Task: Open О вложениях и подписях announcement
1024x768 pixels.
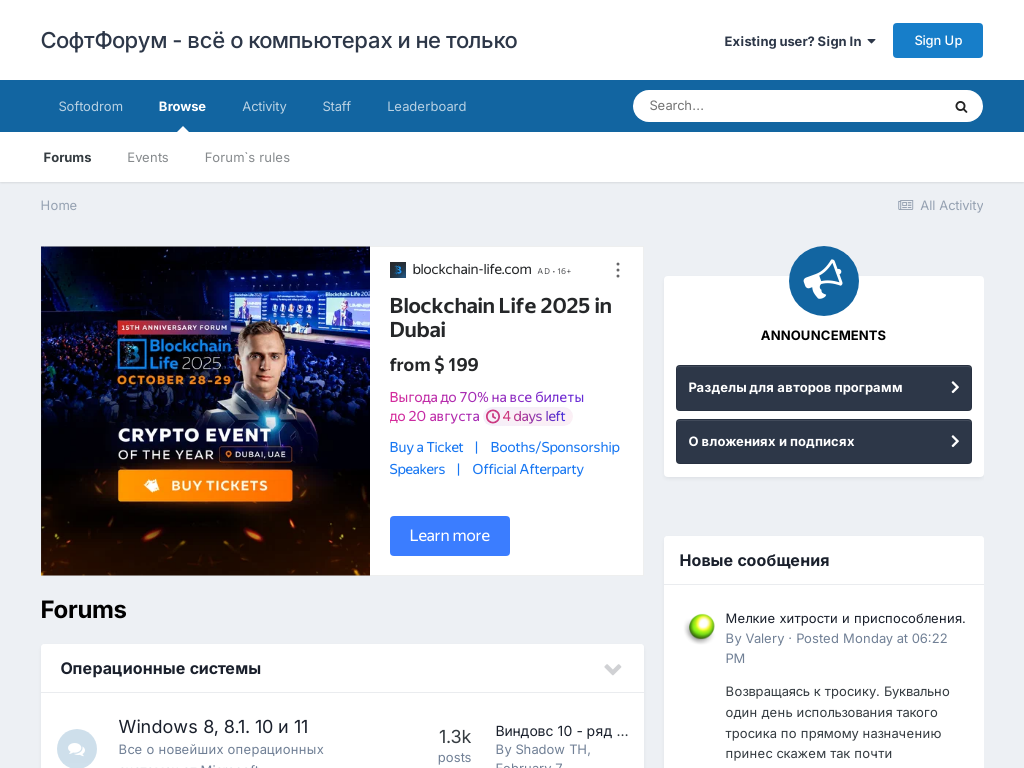Action: [x=823, y=442]
